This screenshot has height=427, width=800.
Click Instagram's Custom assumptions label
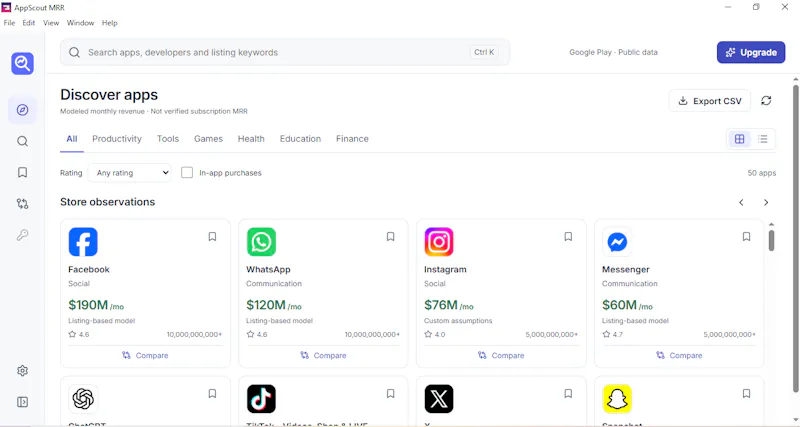458,321
